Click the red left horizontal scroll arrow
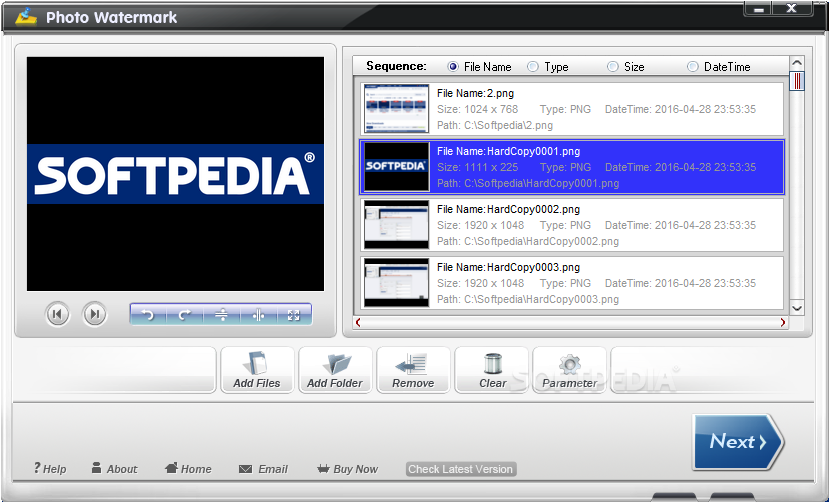This screenshot has height=502, width=829. 358,322
